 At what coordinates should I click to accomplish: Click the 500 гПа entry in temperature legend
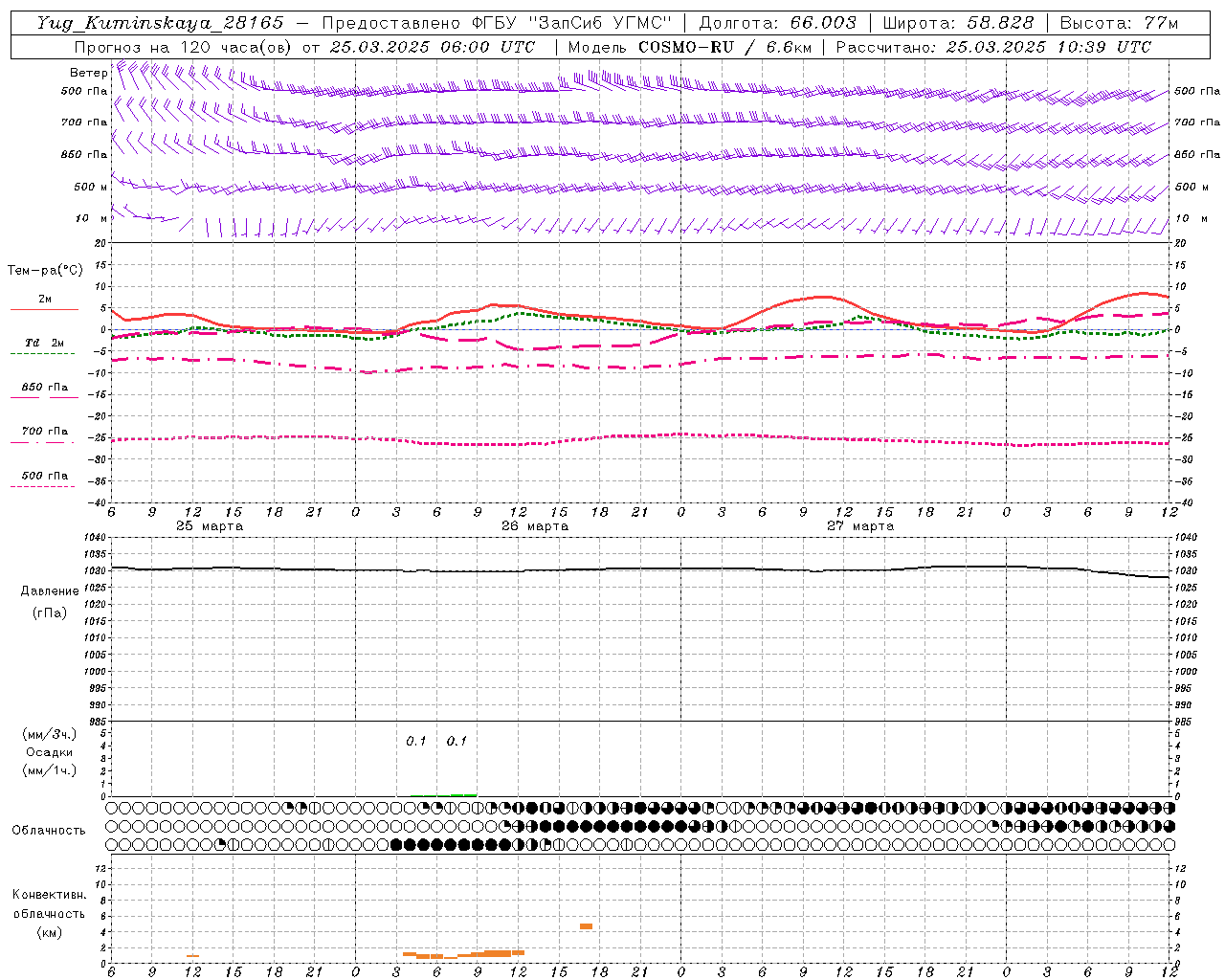(x=45, y=476)
